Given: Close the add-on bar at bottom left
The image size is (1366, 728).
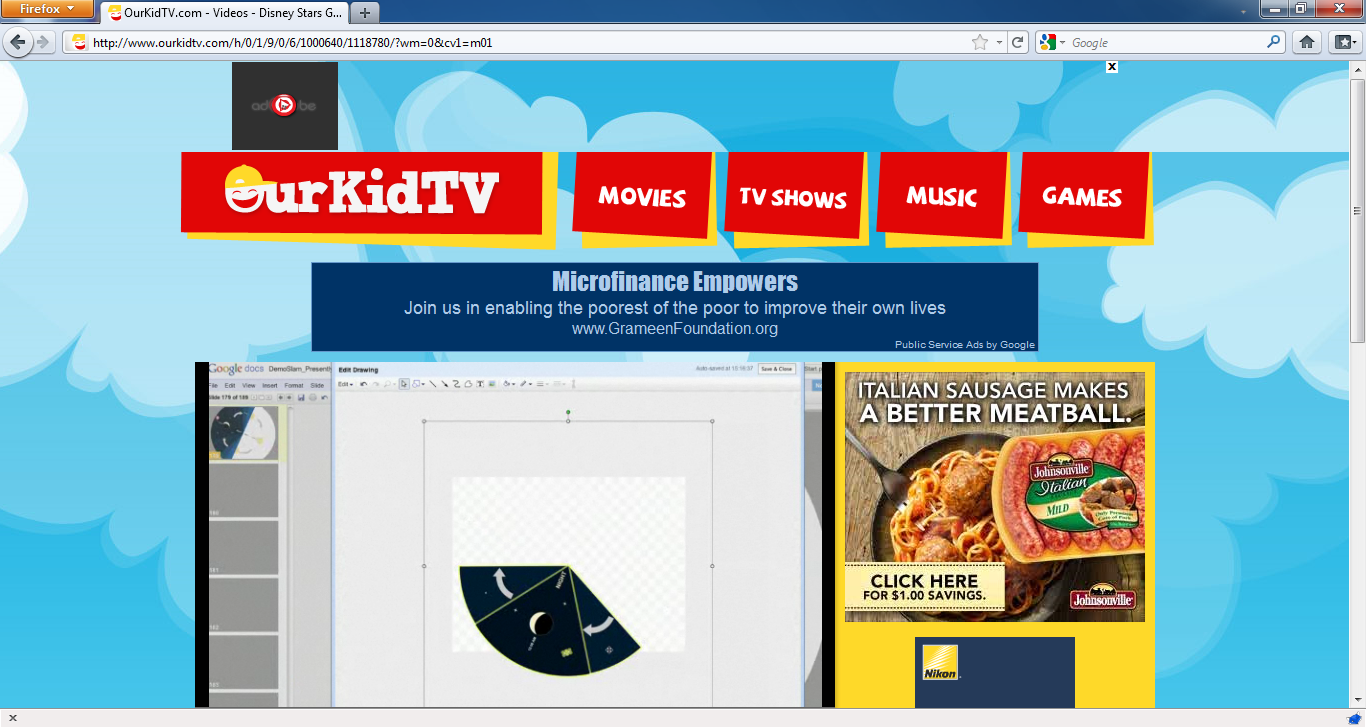Looking at the screenshot, I should click(x=12, y=718).
